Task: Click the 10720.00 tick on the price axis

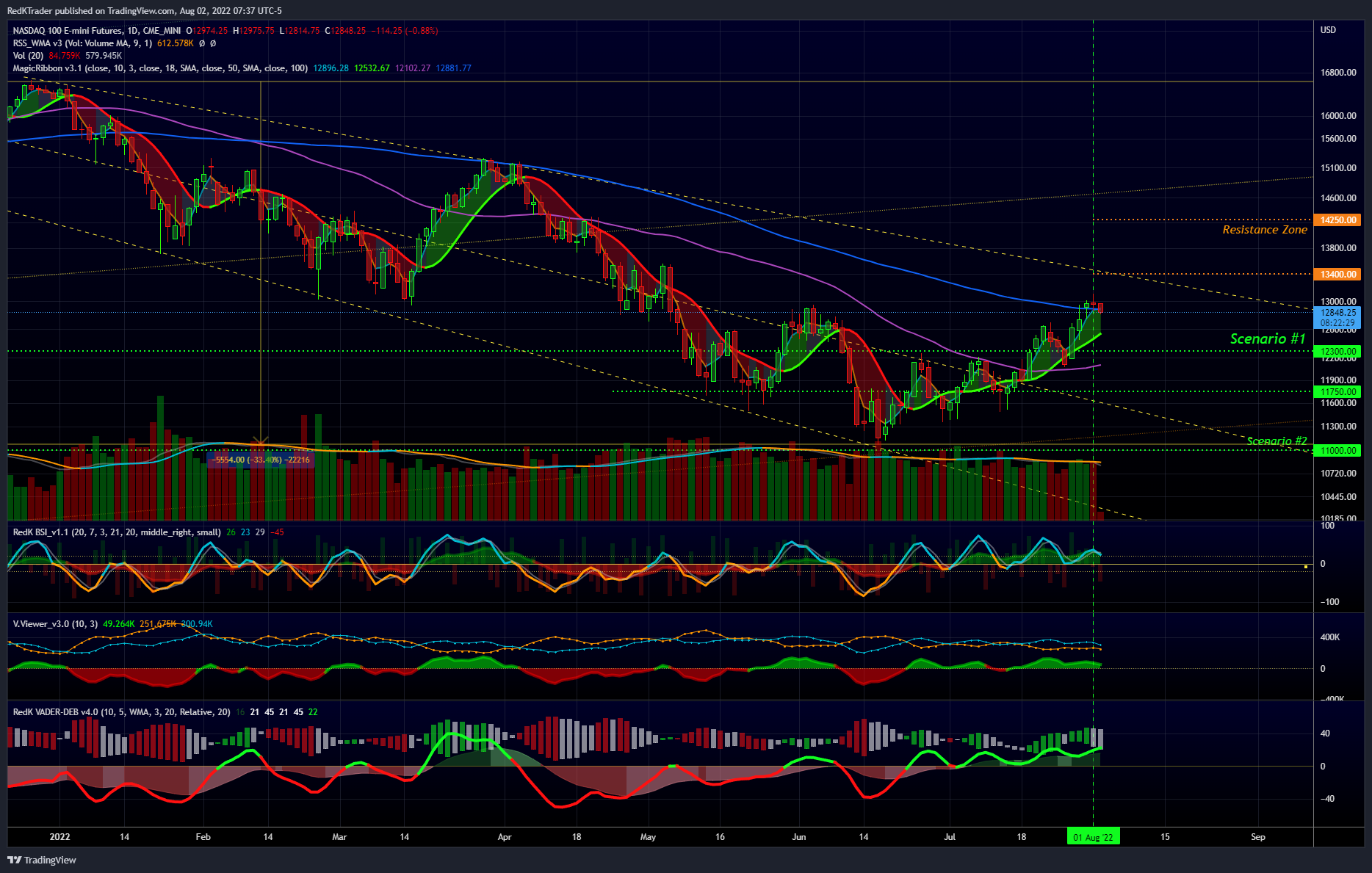Action: [1338, 474]
